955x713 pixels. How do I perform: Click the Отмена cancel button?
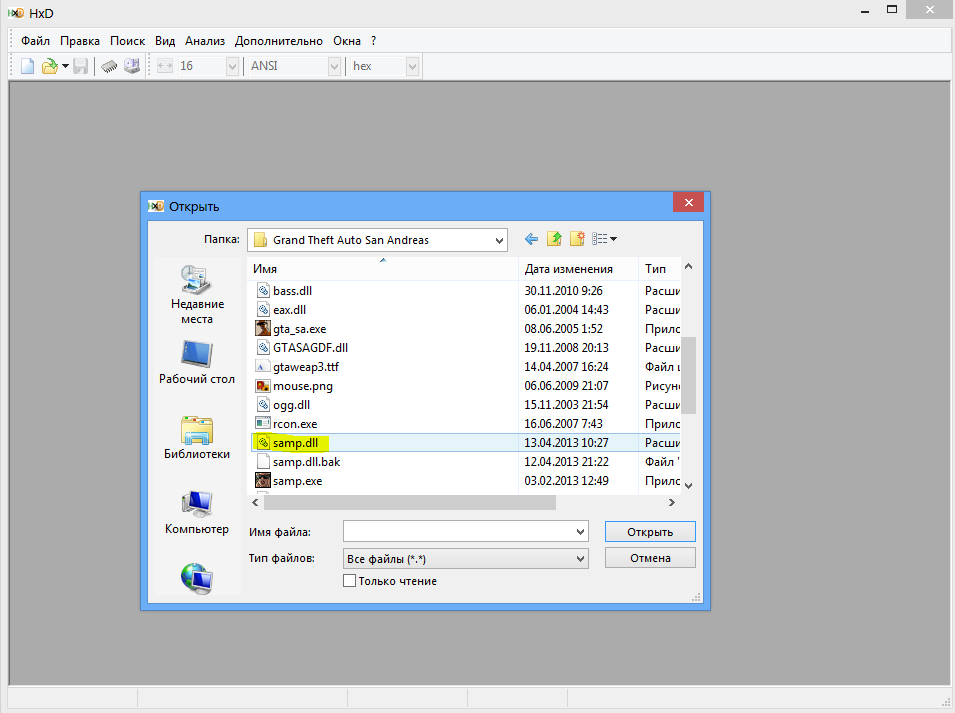(x=650, y=558)
